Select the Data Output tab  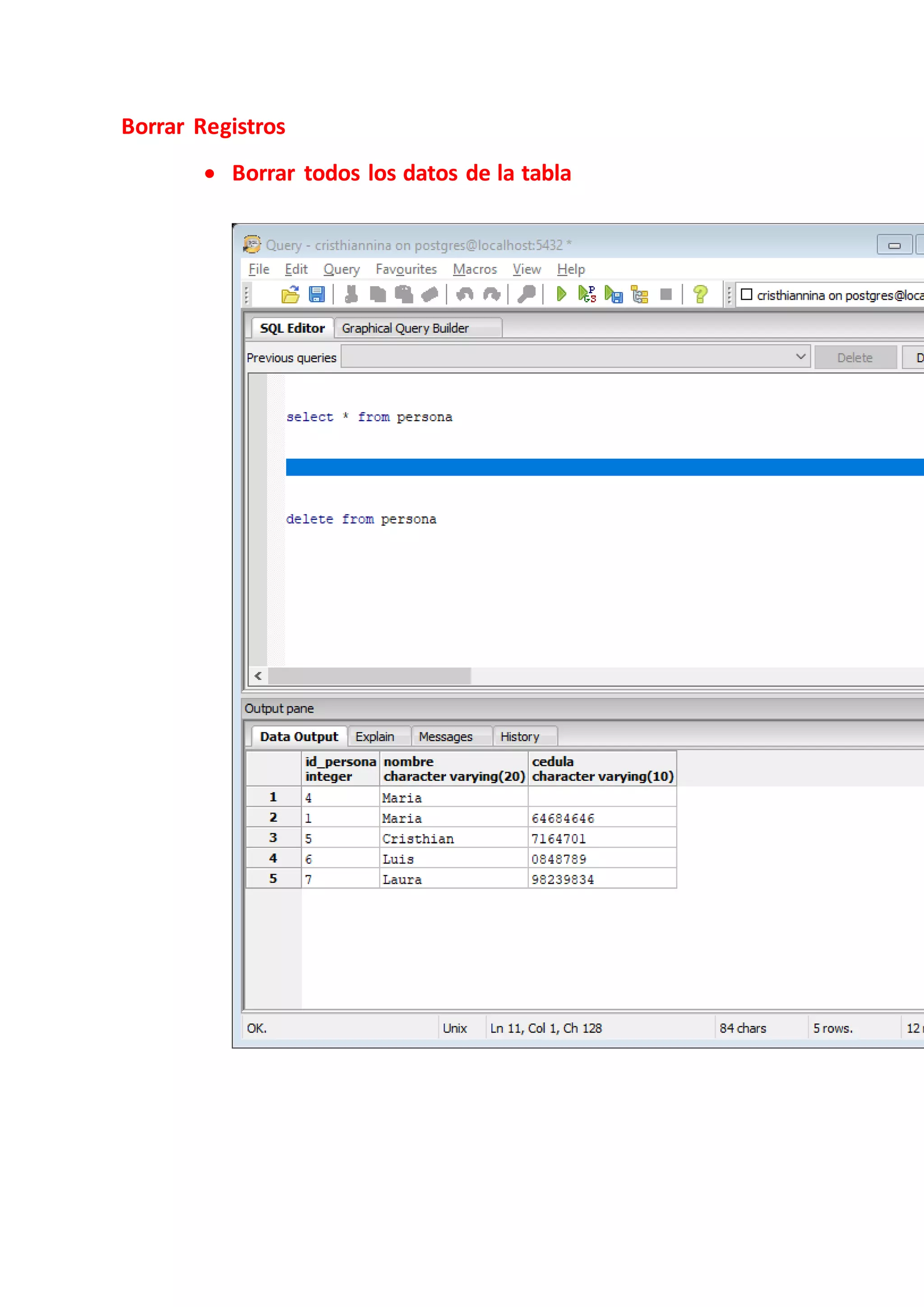299,736
